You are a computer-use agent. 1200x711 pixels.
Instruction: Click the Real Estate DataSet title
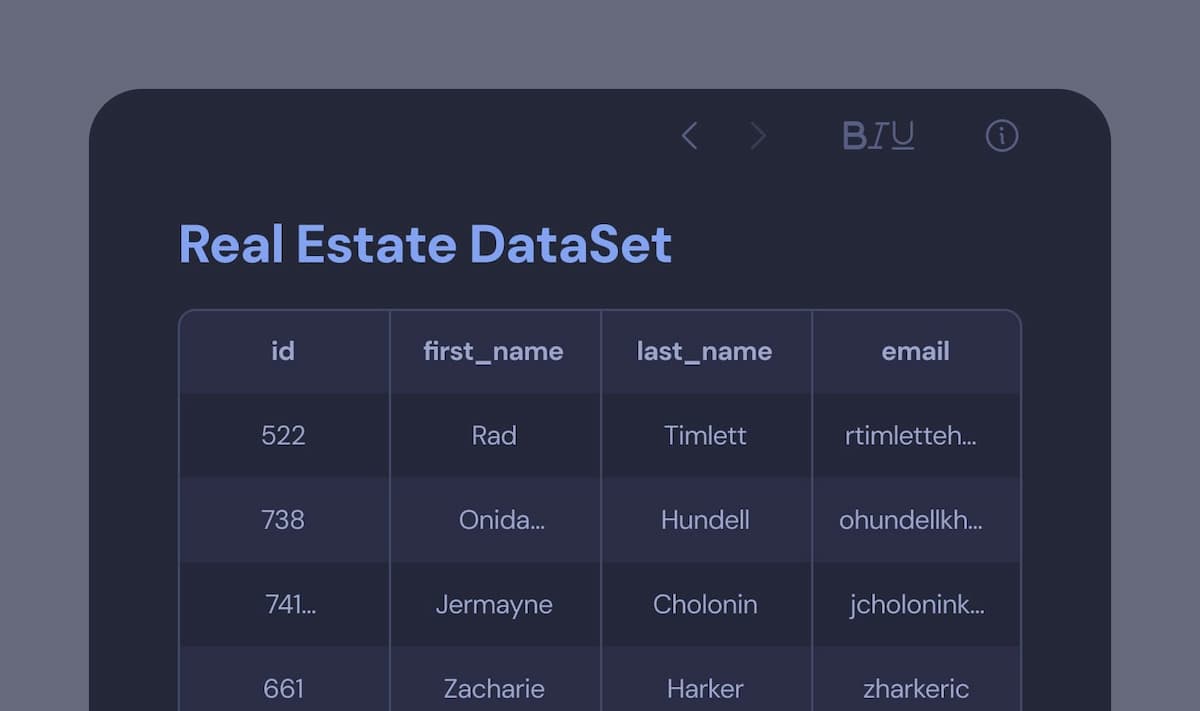(425, 244)
